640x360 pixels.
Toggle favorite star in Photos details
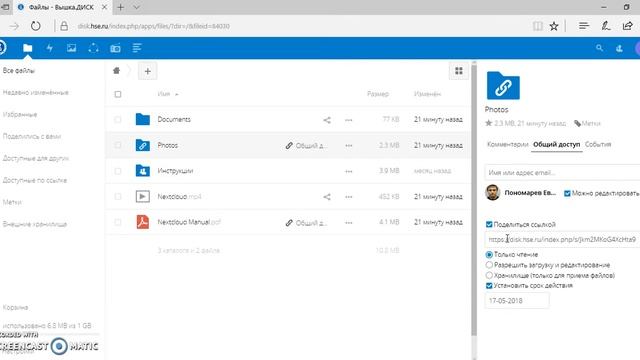coord(489,123)
